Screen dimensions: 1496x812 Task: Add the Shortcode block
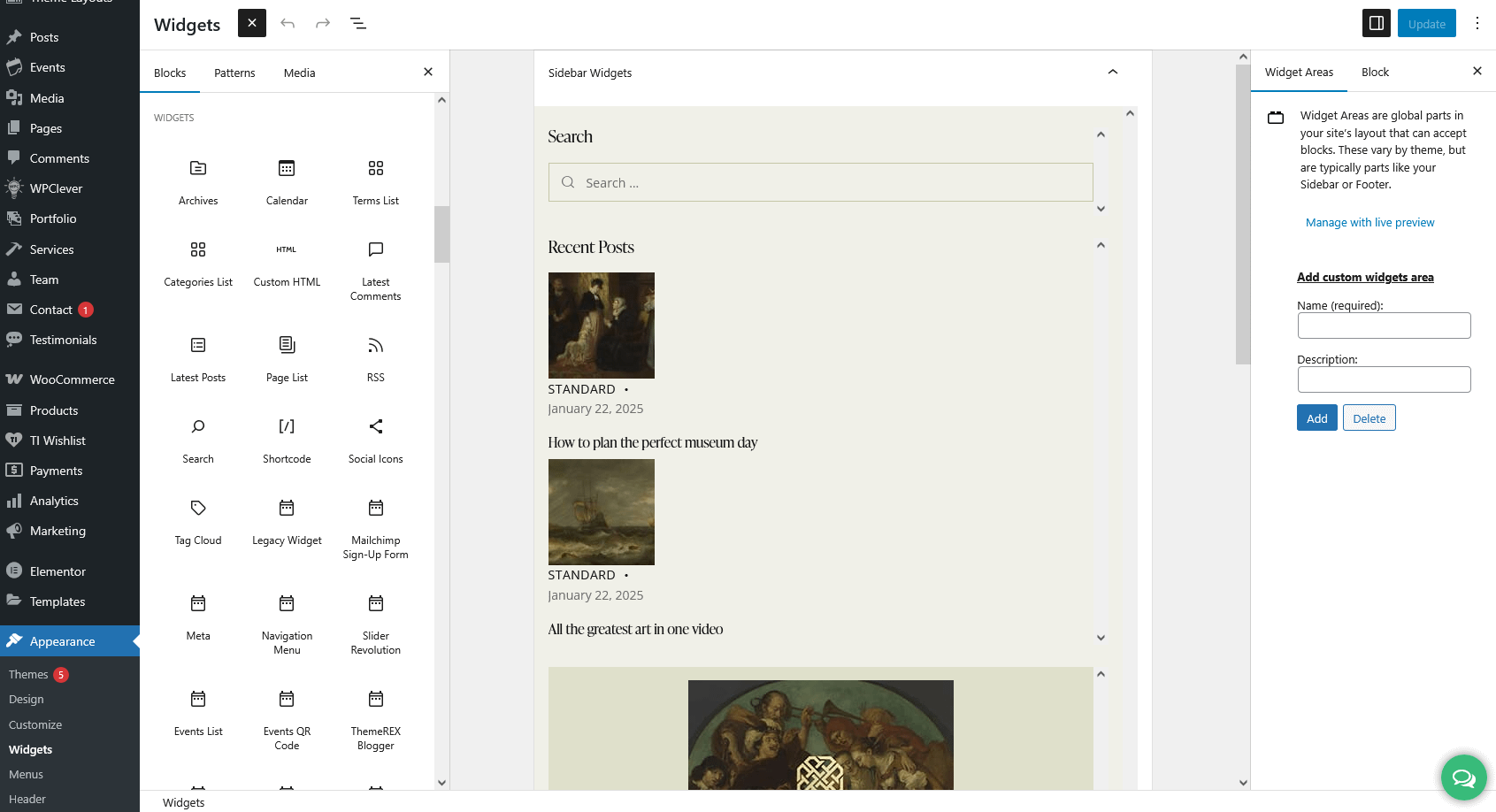(287, 441)
